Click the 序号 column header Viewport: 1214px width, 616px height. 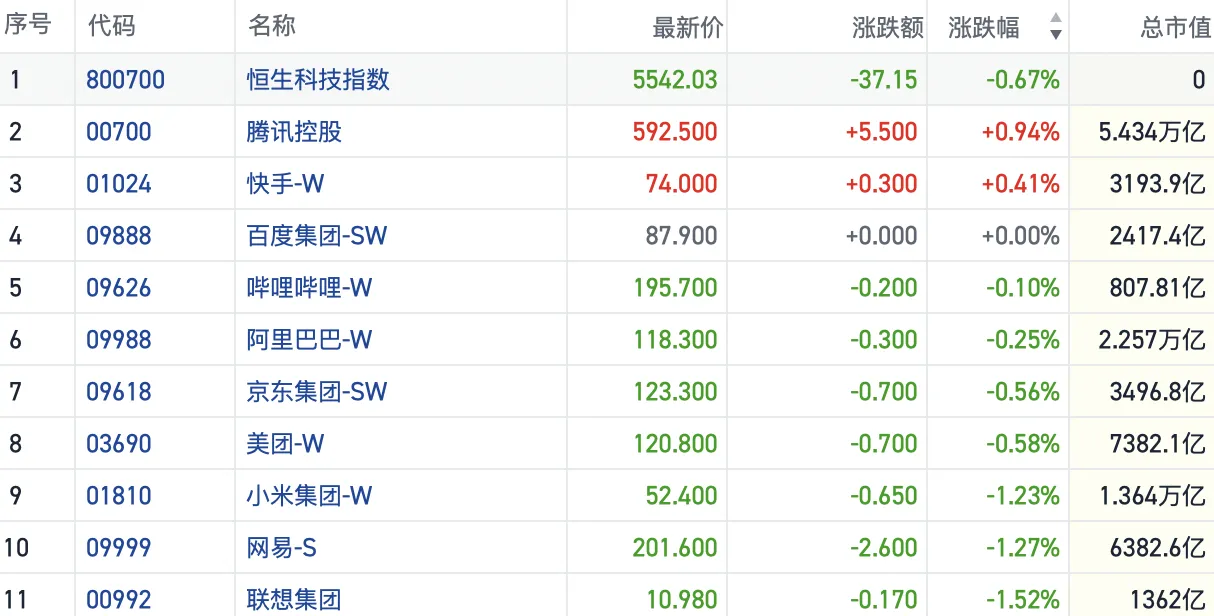28,26
